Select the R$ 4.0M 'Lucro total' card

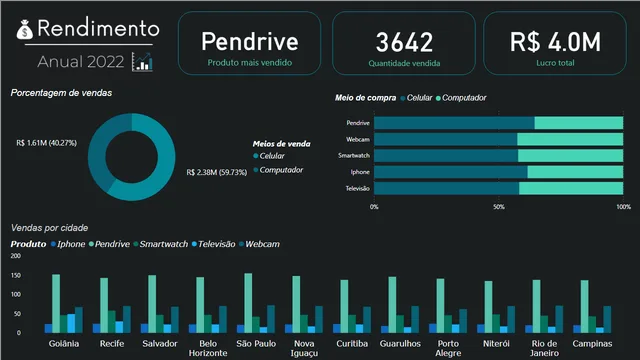tap(555, 43)
